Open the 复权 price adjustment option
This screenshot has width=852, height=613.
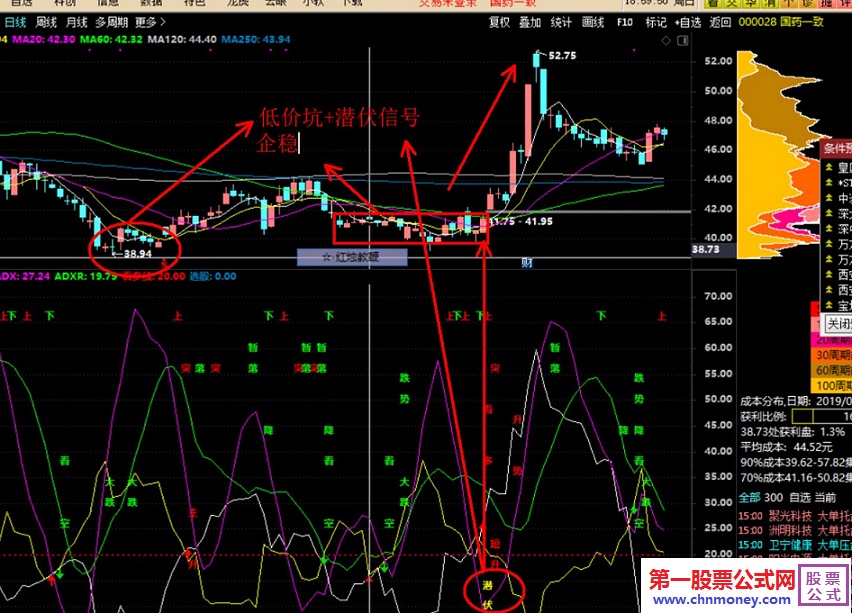coord(499,22)
